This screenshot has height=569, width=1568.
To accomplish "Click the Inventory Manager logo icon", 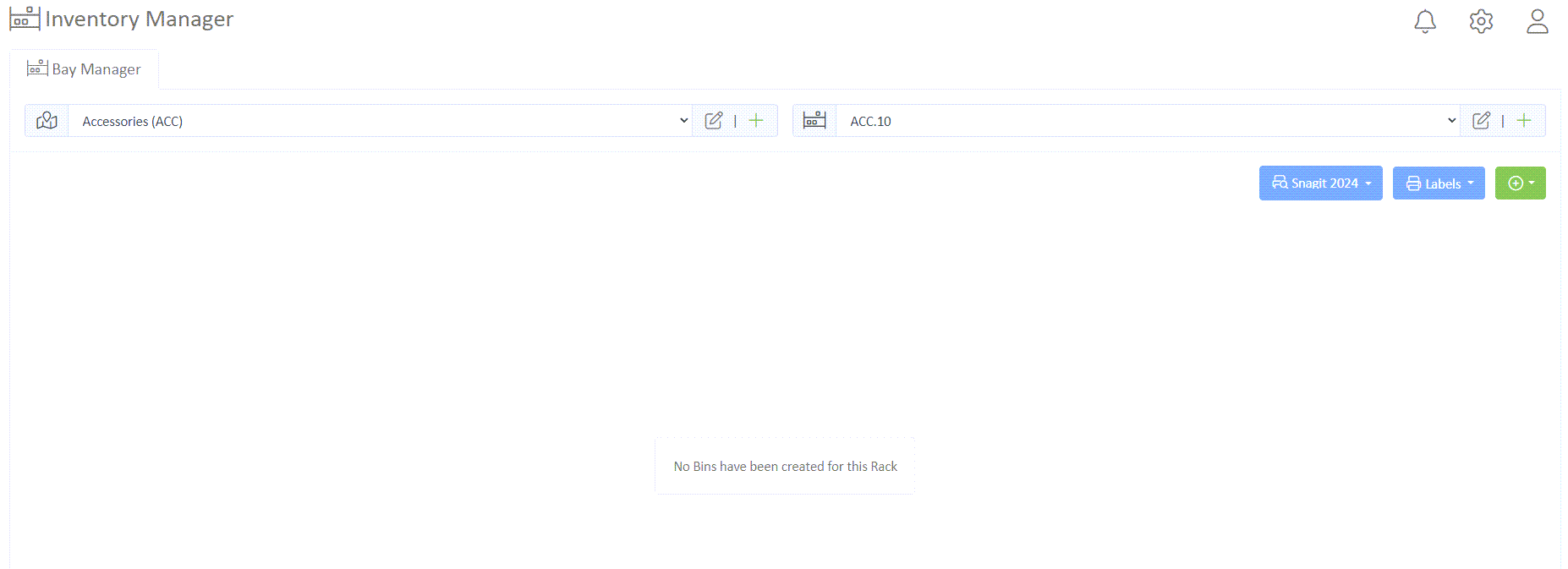I will click(x=25, y=19).
